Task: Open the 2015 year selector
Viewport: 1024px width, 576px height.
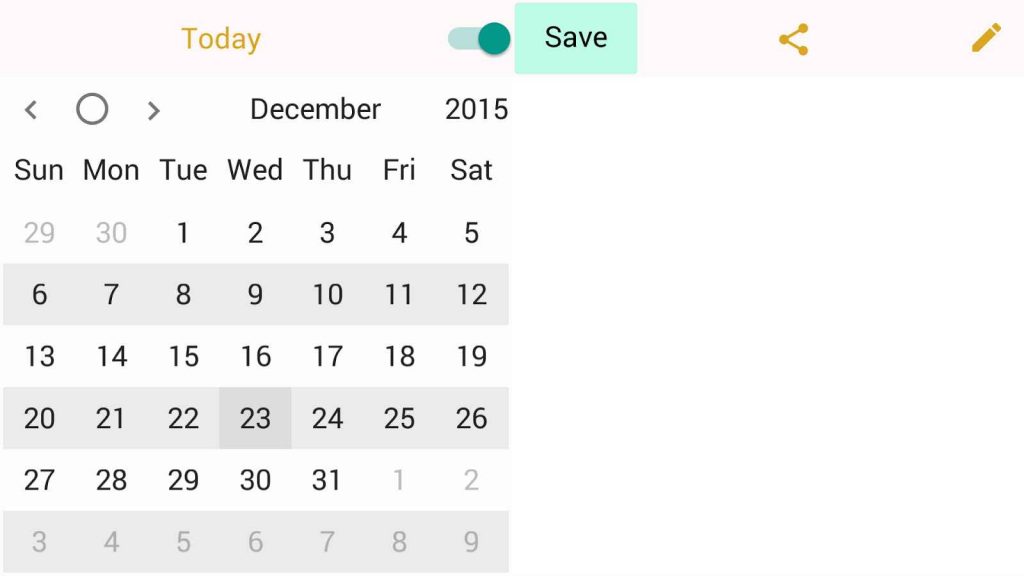Action: (476, 109)
